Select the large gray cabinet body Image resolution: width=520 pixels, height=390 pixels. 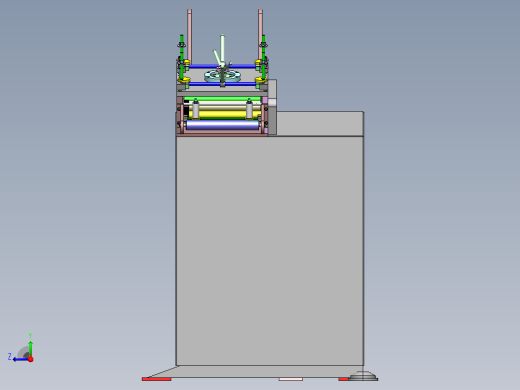[270, 251]
